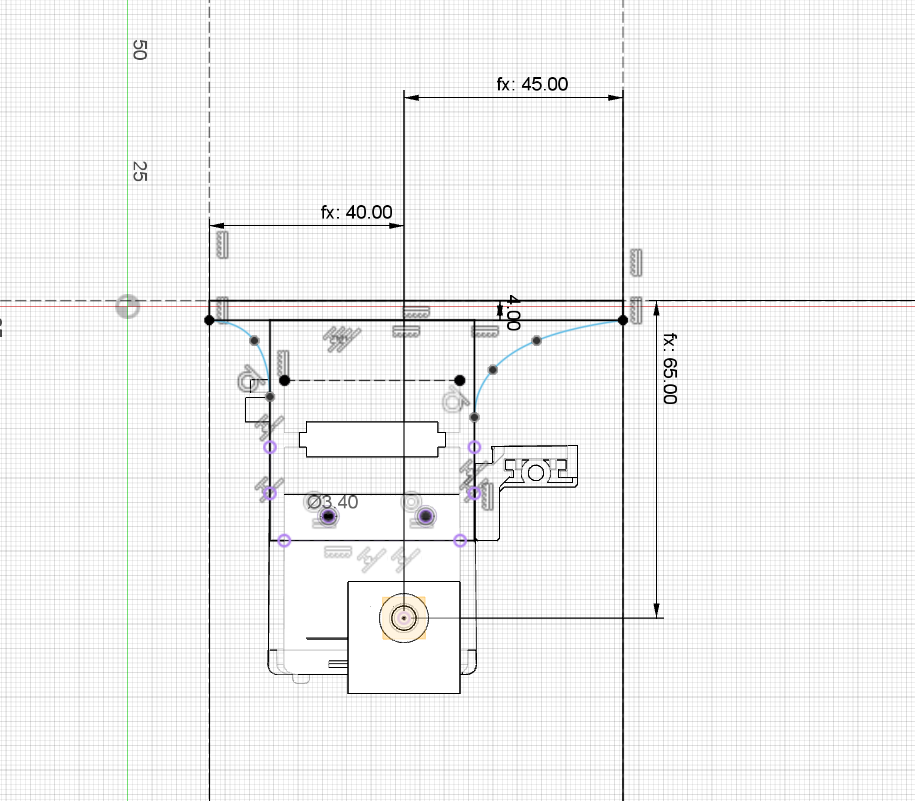Click concentric constraint icon above right mounting hole

click(x=410, y=499)
